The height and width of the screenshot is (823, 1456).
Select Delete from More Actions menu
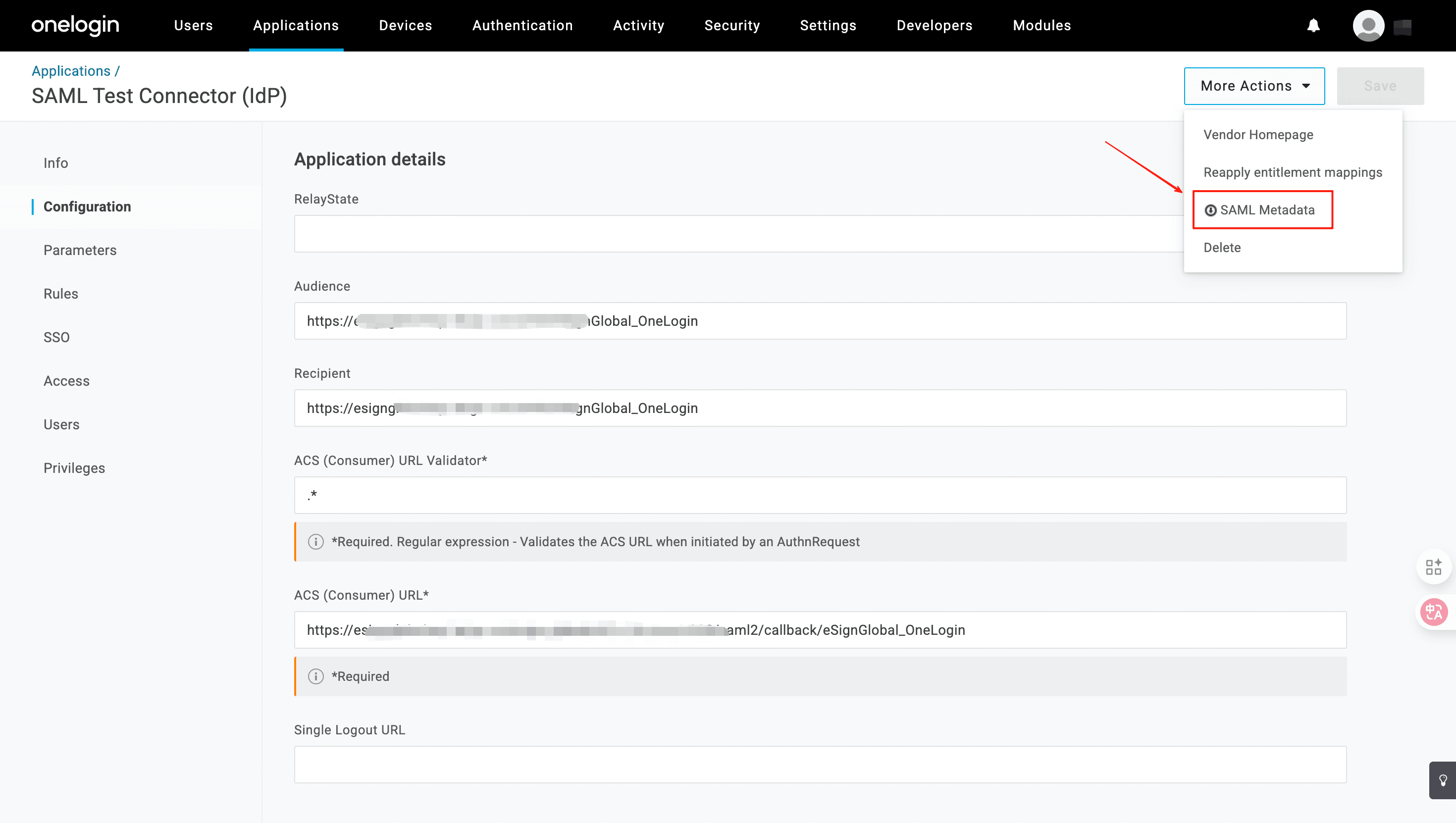(1222, 248)
